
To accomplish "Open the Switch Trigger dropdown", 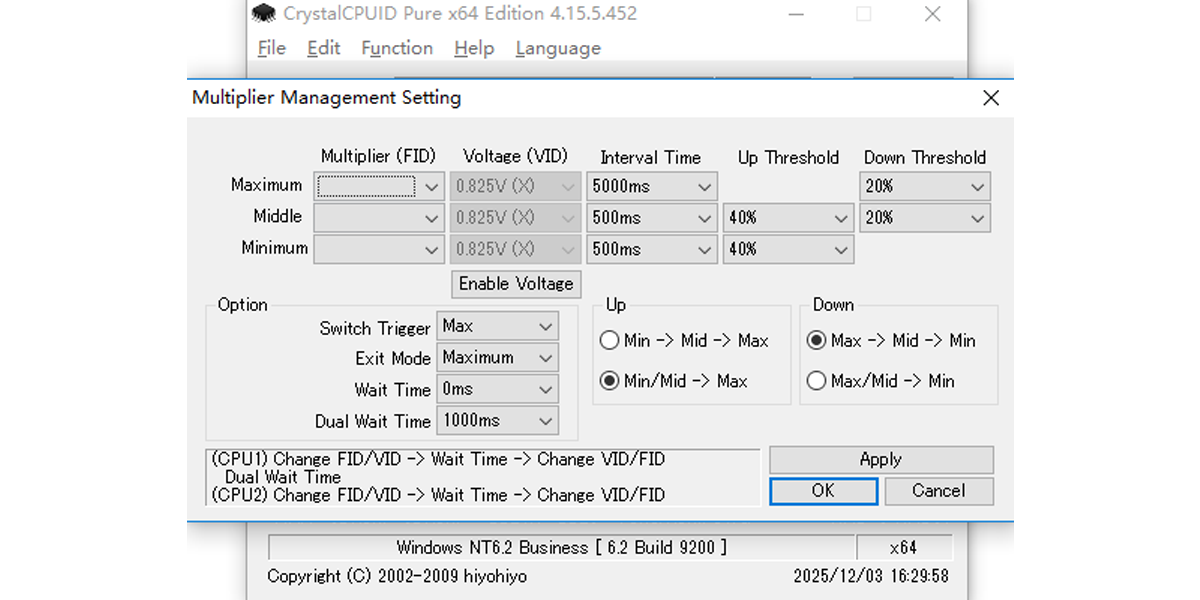I will click(x=497, y=326).
